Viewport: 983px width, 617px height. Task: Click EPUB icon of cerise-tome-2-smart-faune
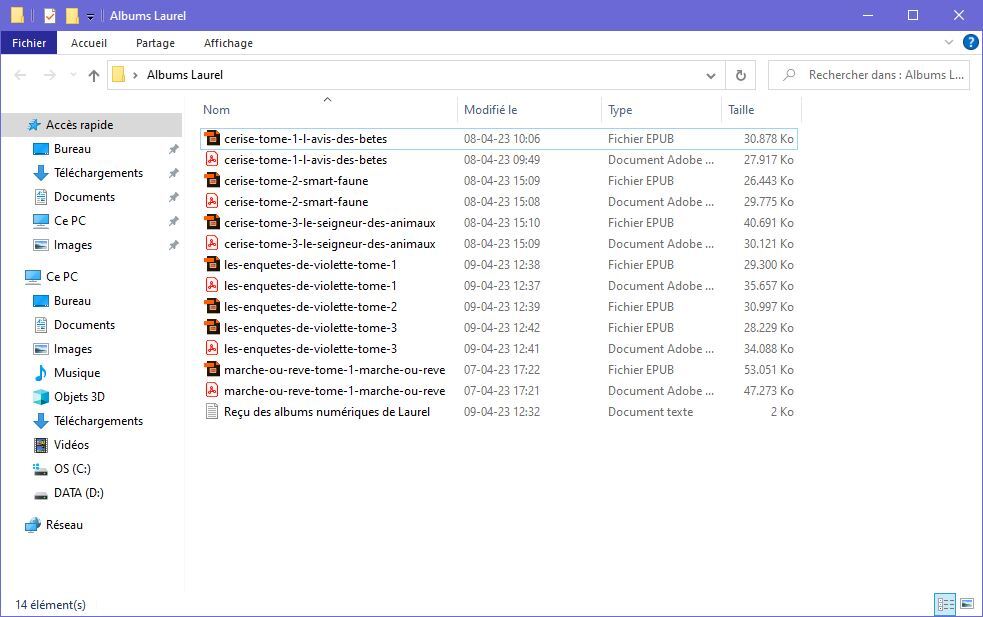click(213, 181)
